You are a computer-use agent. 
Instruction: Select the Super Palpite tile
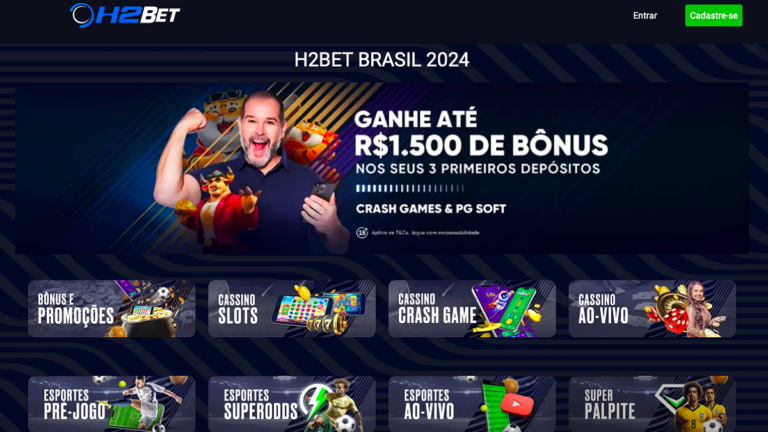652,404
